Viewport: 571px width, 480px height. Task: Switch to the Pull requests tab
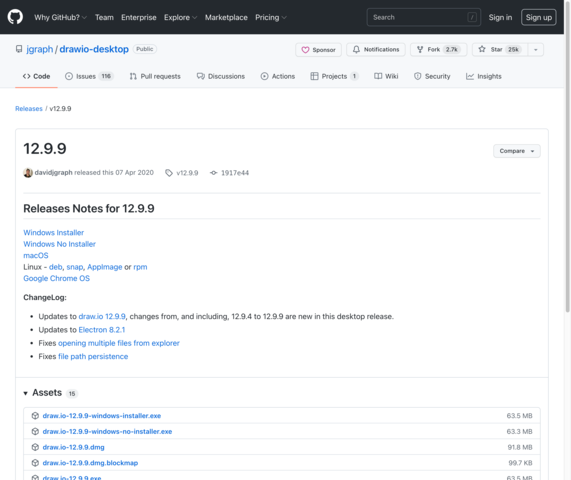point(155,76)
